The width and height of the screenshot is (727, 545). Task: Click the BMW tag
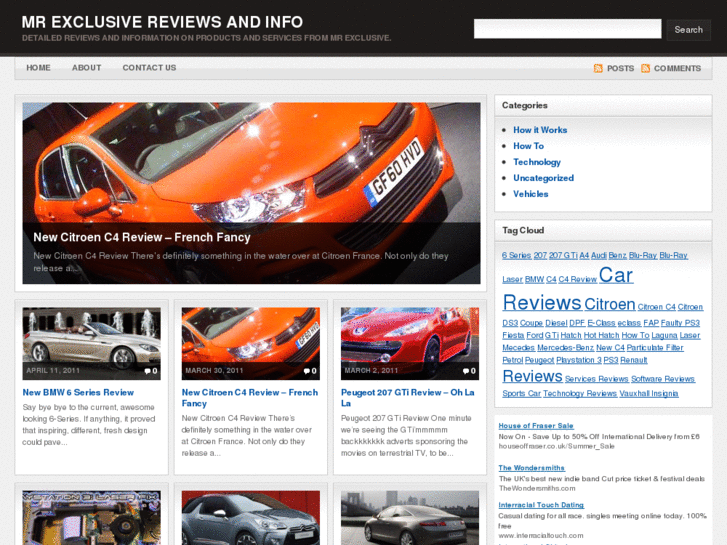click(534, 280)
